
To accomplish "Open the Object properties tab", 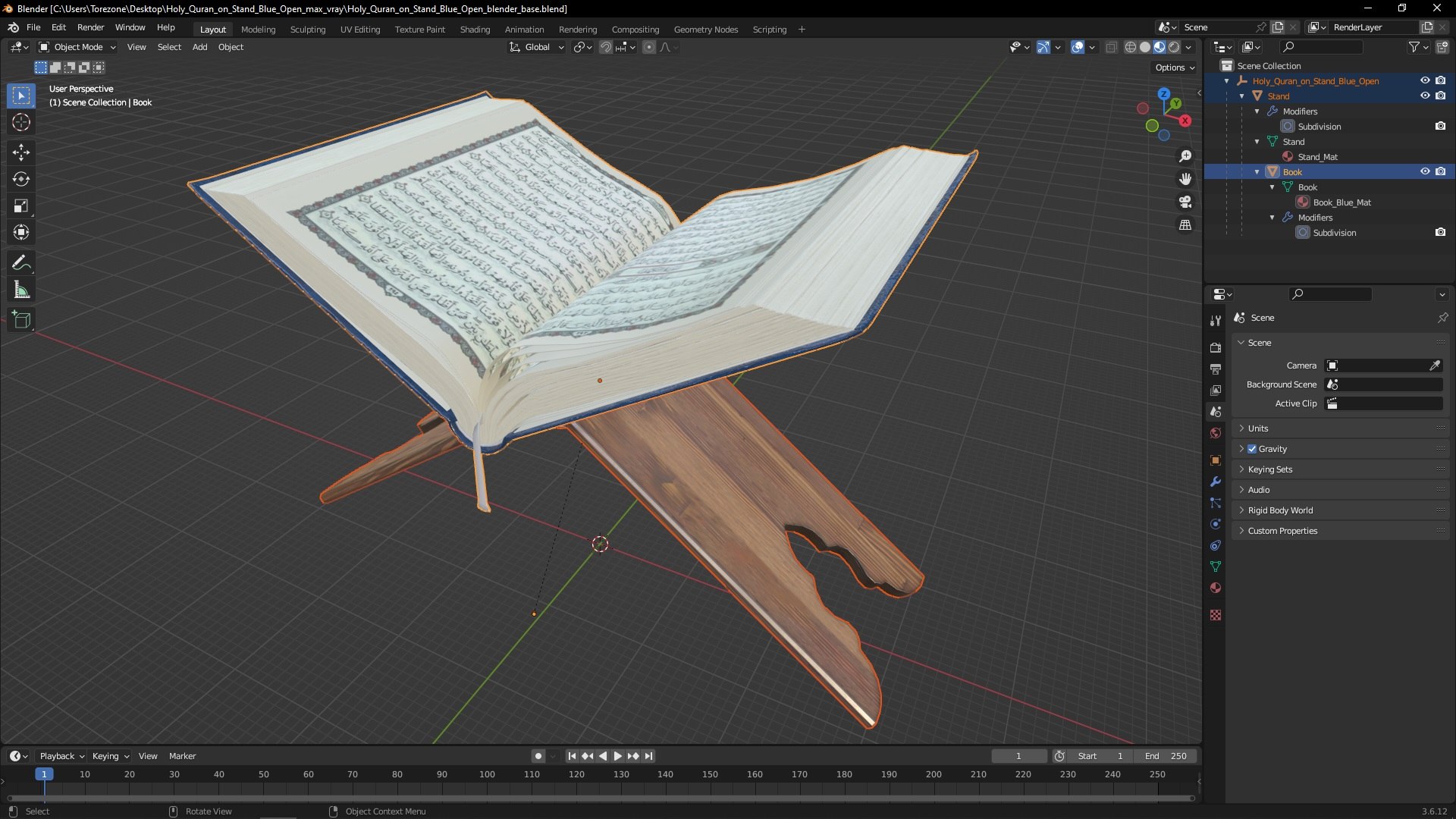I will [x=1216, y=460].
